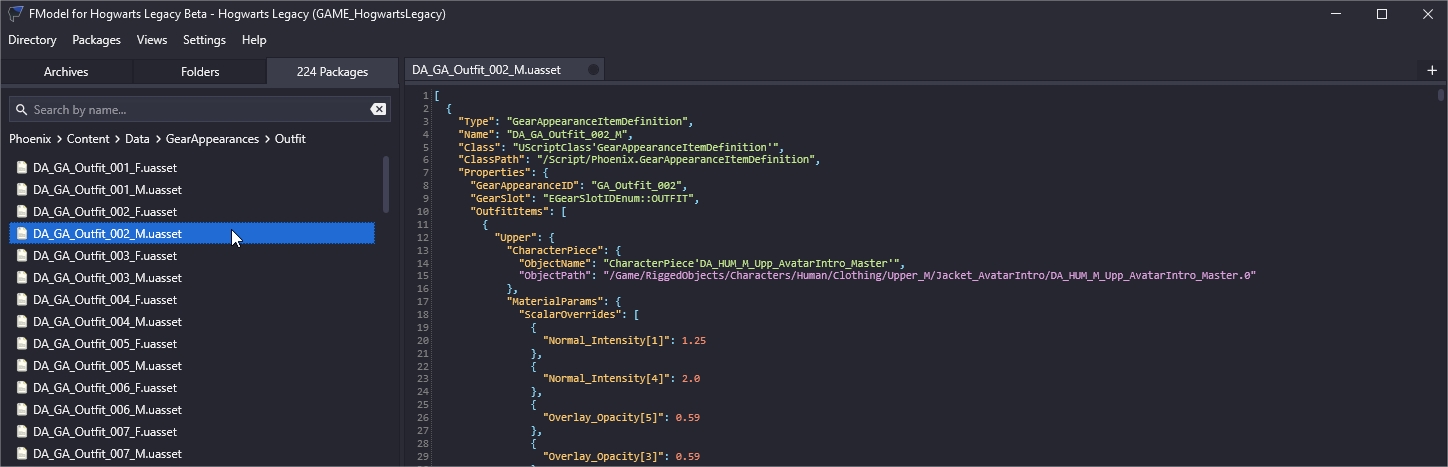This screenshot has height=467, width=1448.
Task: Close the DA_GA_Outfit_002_M.uasset tab via its round button
Action: (593, 70)
